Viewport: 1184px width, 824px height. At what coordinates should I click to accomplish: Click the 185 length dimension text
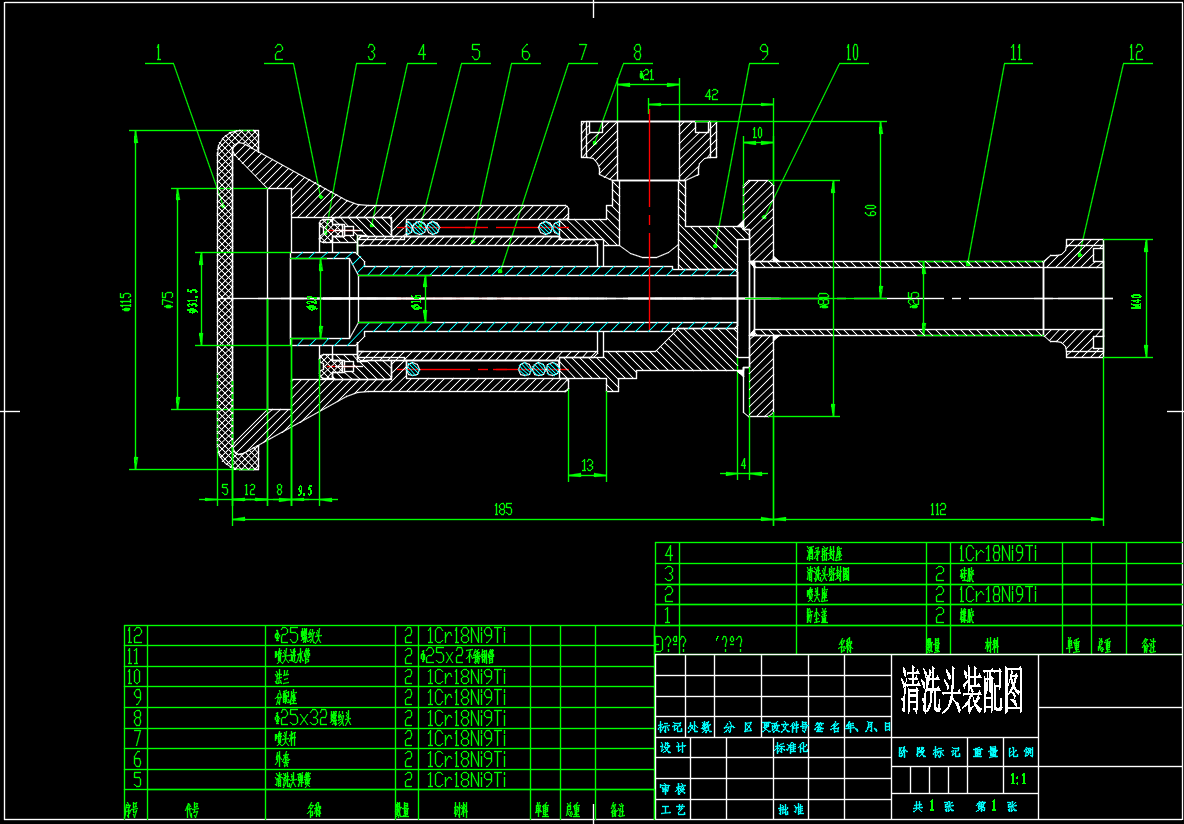pos(502,509)
